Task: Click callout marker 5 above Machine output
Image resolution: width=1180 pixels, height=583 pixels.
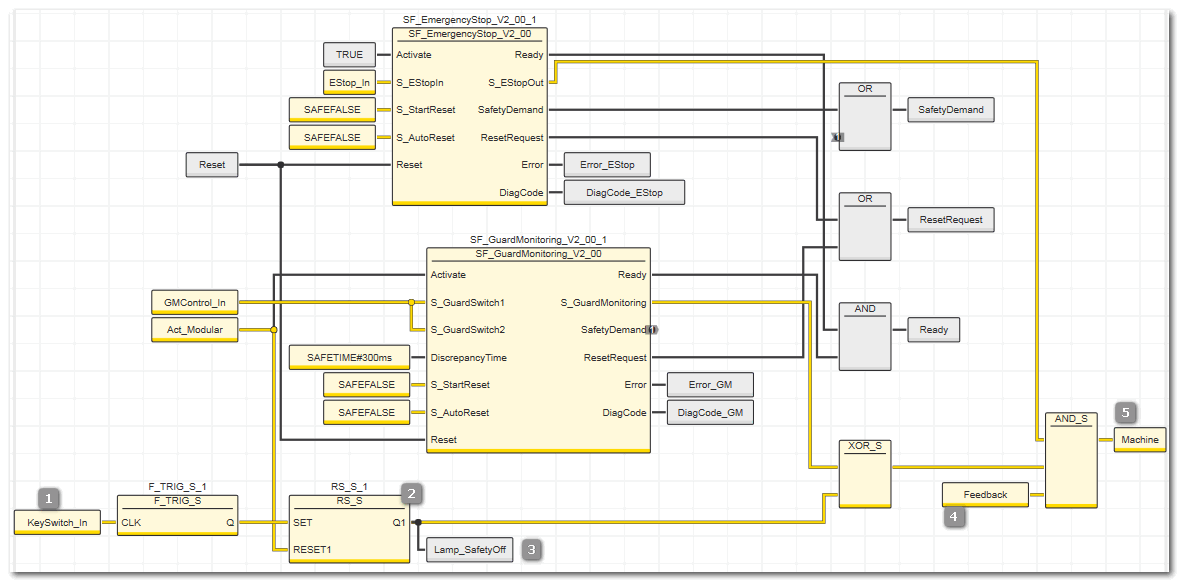Action: click(x=1126, y=412)
